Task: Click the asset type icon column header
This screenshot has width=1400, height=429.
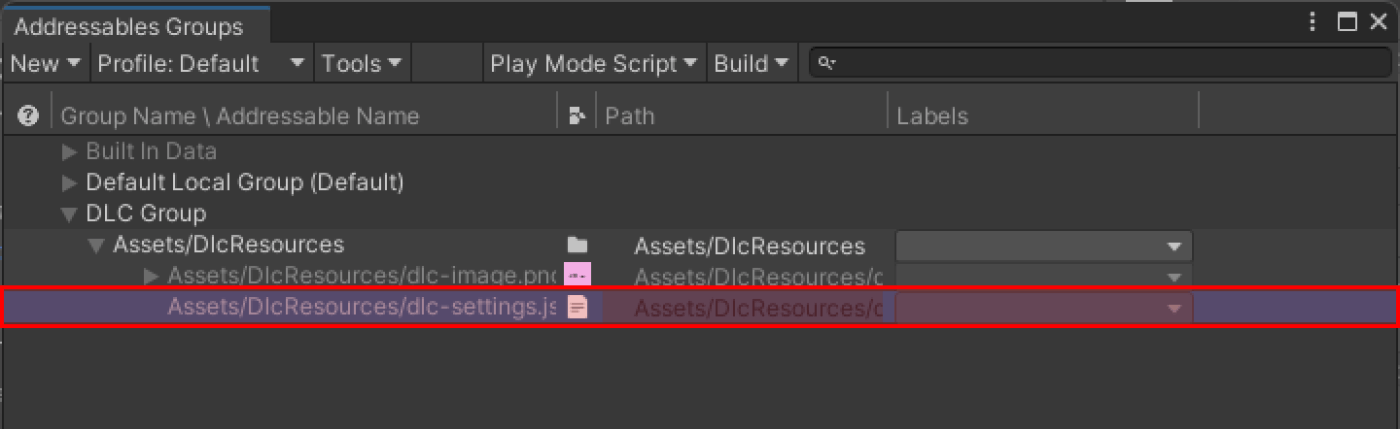Action: pyautogui.click(x=576, y=116)
